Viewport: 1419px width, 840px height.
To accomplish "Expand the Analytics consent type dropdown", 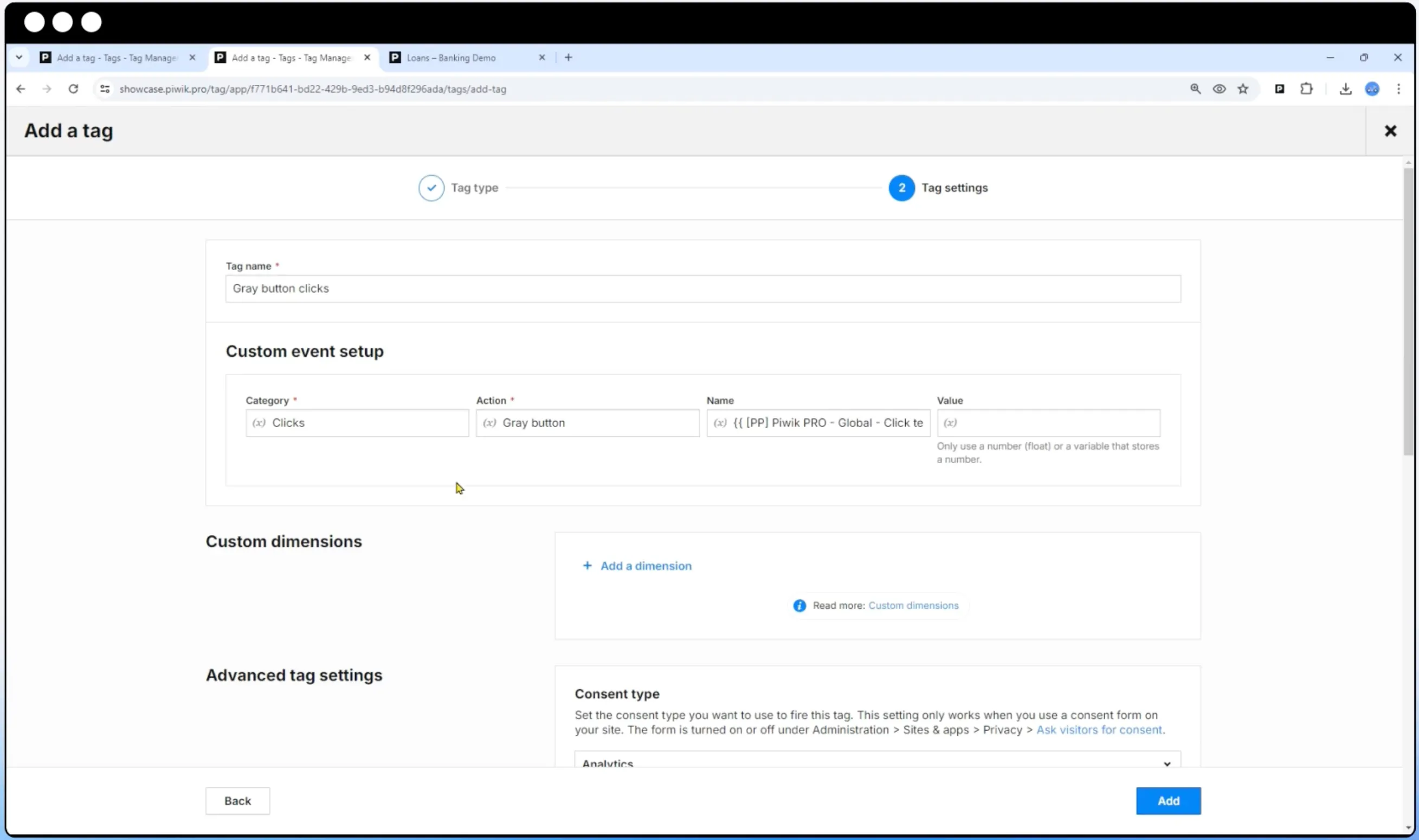I will [x=877, y=760].
